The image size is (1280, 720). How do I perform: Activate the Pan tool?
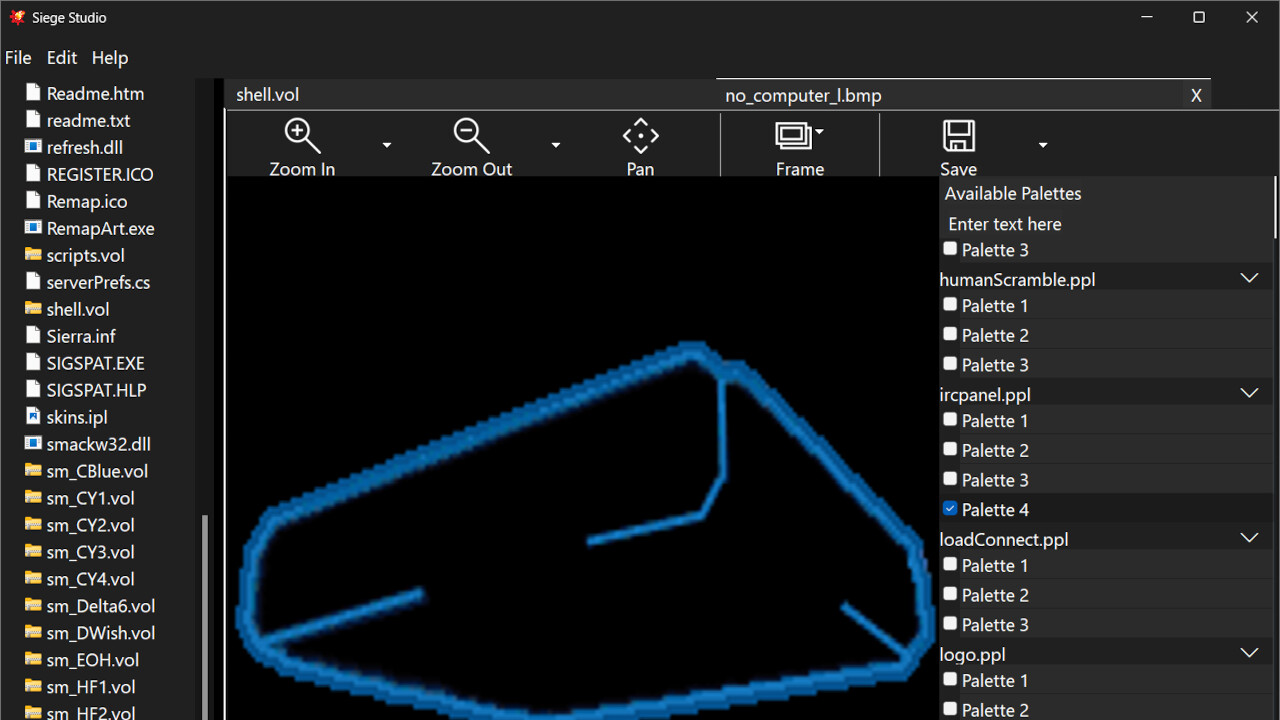pyautogui.click(x=640, y=145)
